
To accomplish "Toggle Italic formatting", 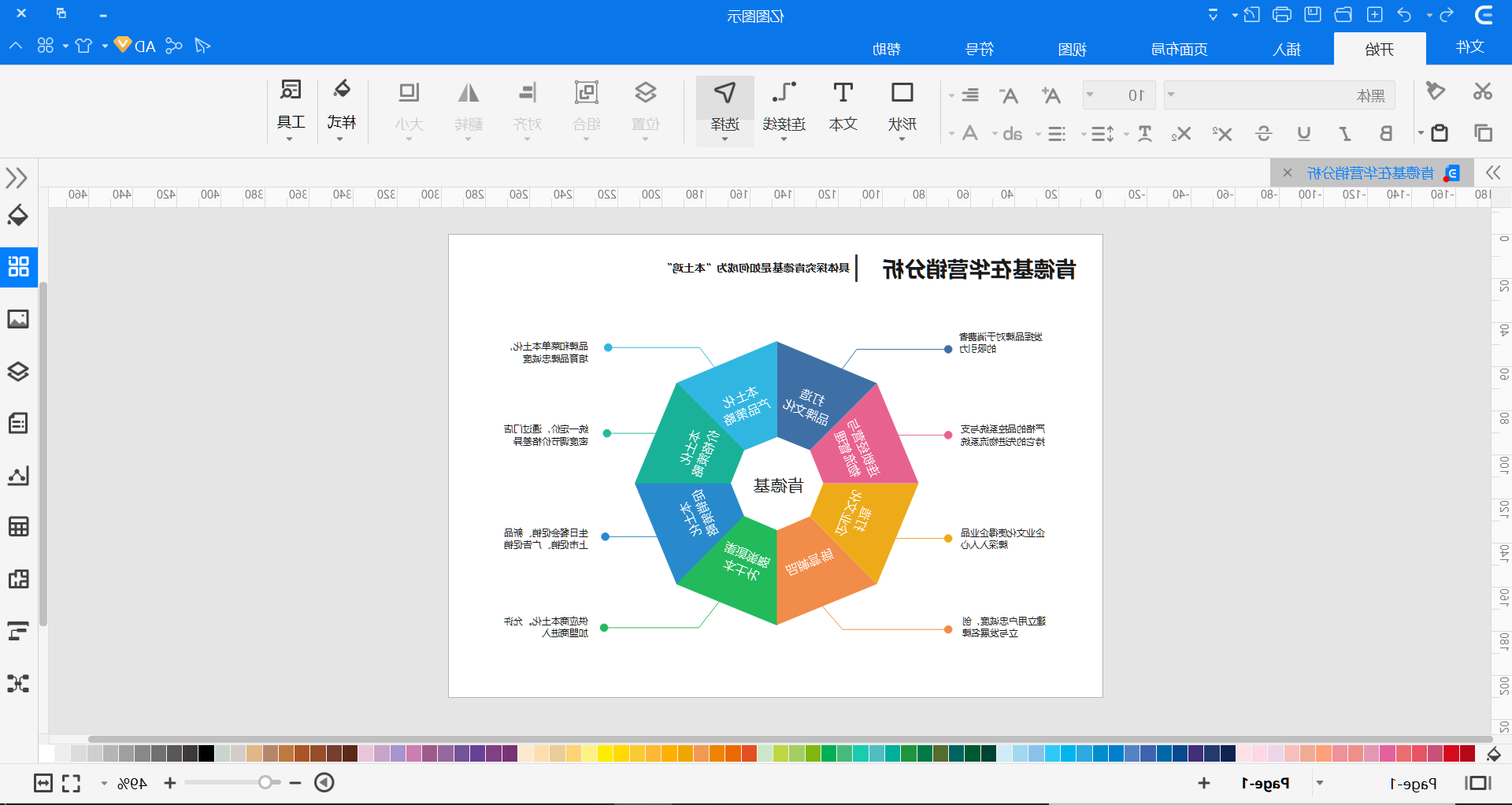I will 1345,134.
